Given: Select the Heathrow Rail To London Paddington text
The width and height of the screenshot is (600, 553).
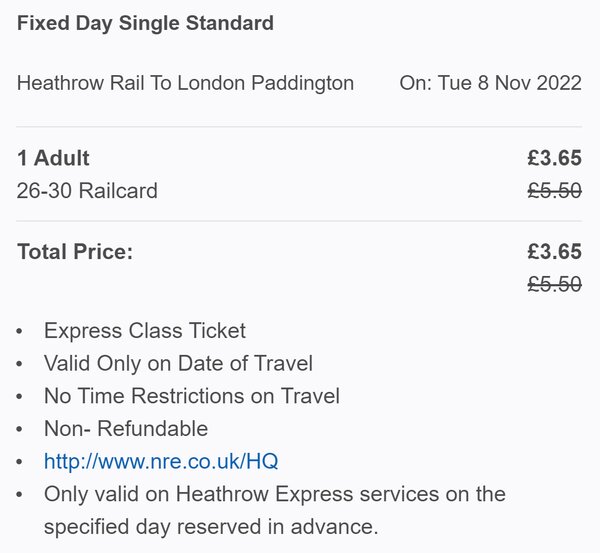Looking at the screenshot, I should (185, 83).
